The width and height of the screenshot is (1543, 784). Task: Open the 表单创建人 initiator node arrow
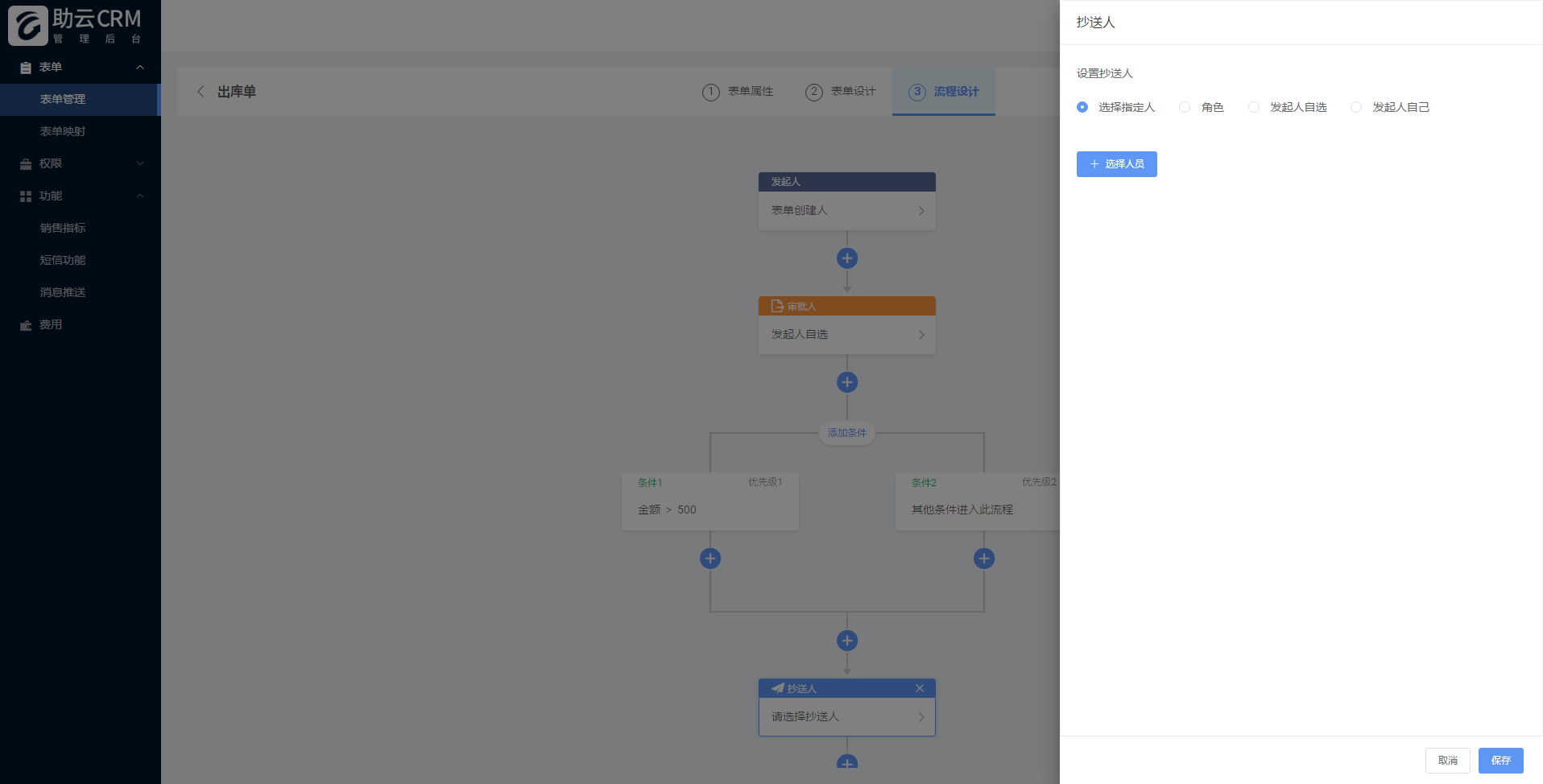pyautogui.click(x=921, y=211)
